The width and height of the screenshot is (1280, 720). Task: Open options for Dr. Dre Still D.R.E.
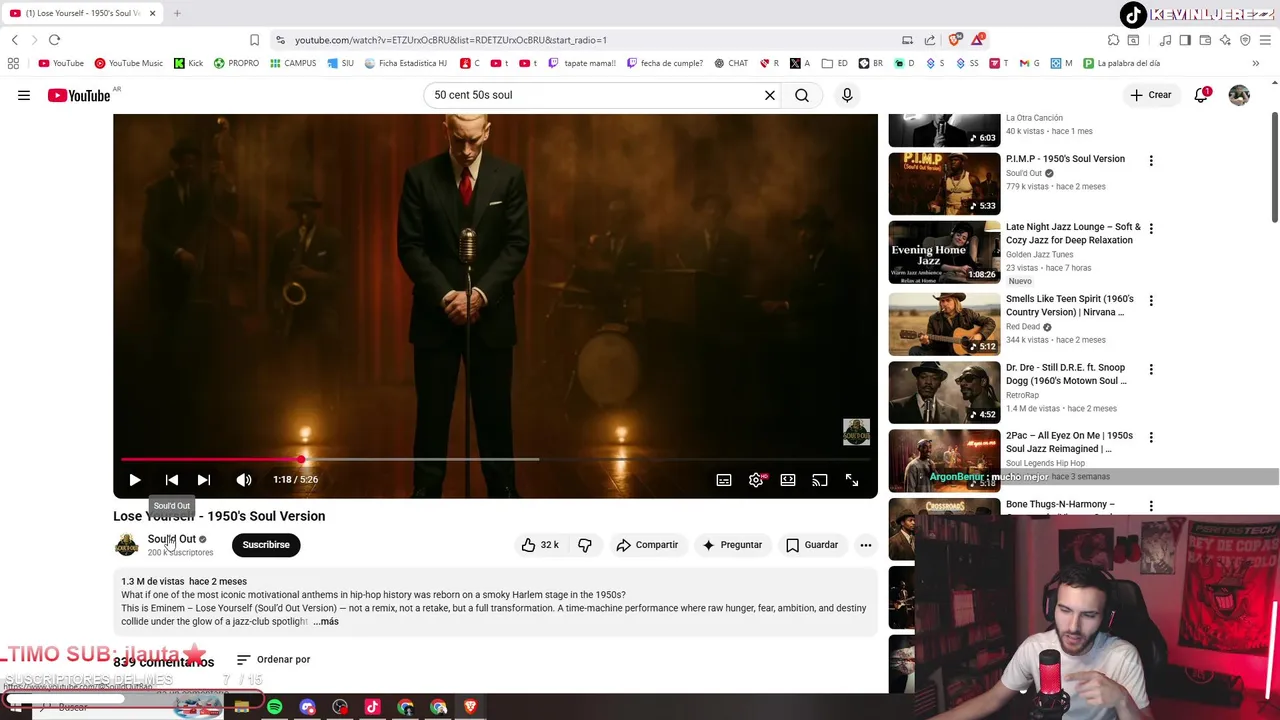[1151, 369]
